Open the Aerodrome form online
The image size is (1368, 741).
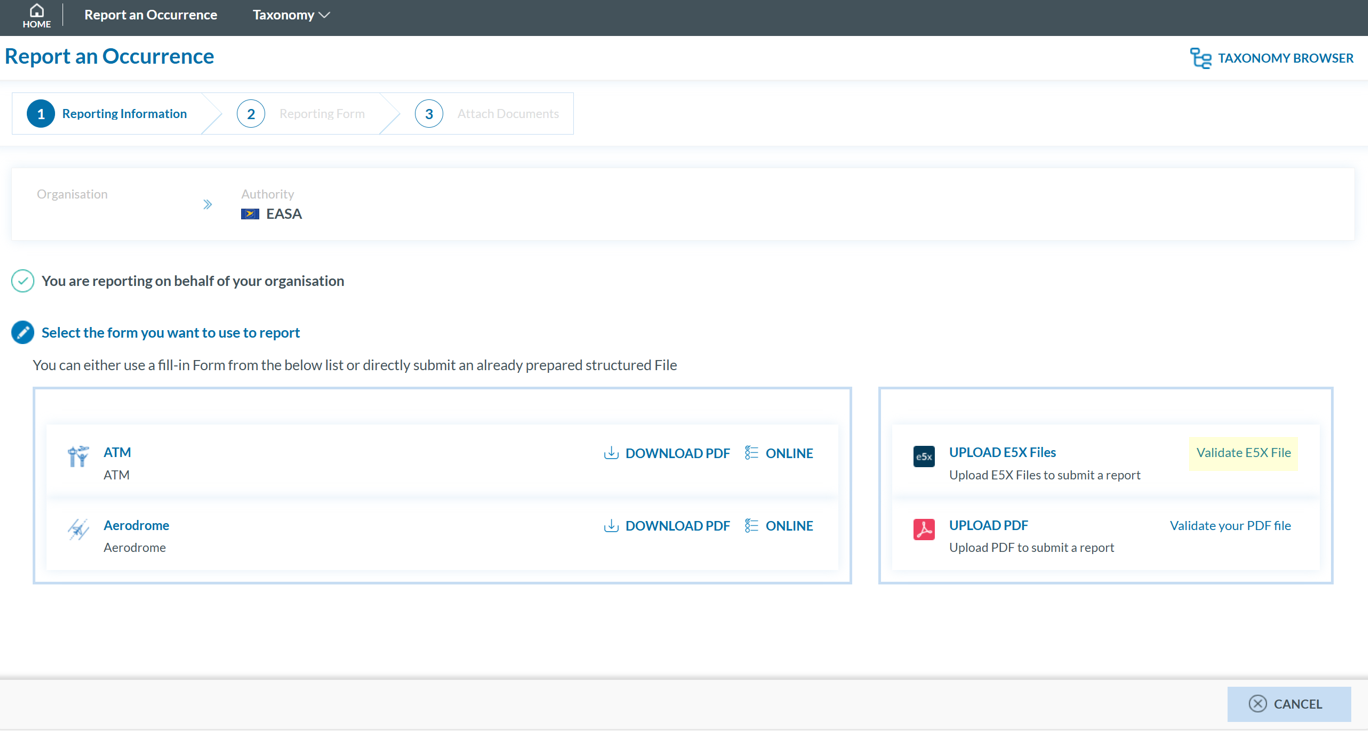tap(779, 526)
